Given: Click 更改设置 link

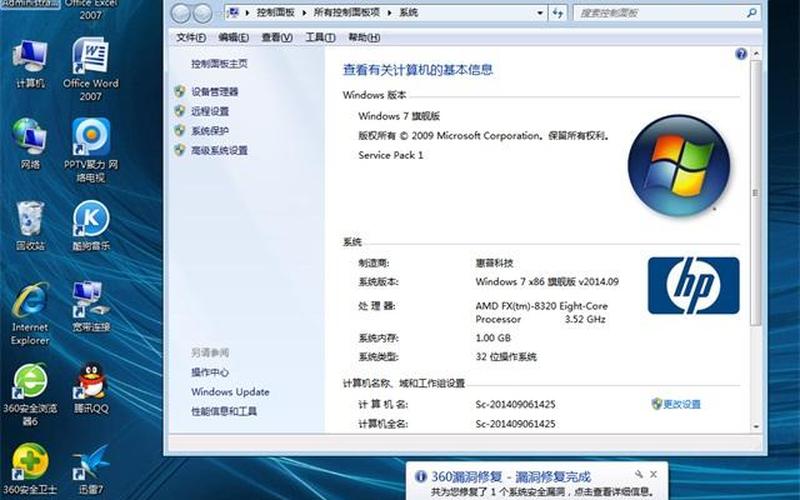Looking at the screenshot, I should pyautogui.click(x=682, y=404).
